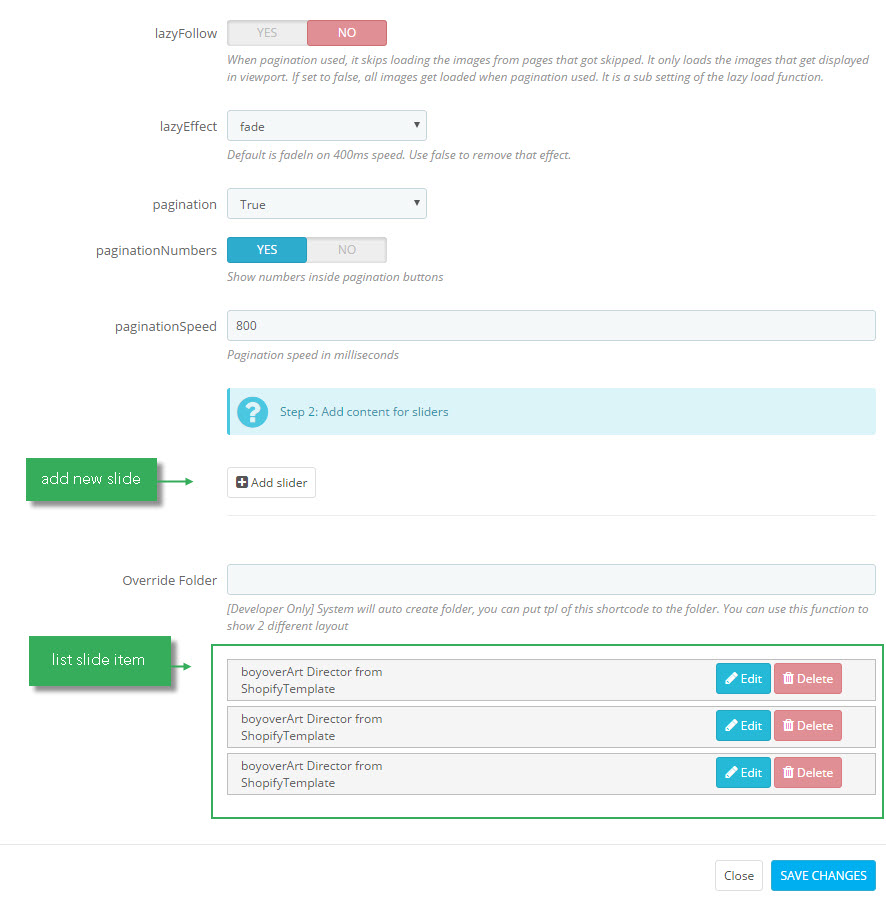Set lazyFollow toggle to YES
This screenshot has width=886, height=902.
tap(267, 33)
